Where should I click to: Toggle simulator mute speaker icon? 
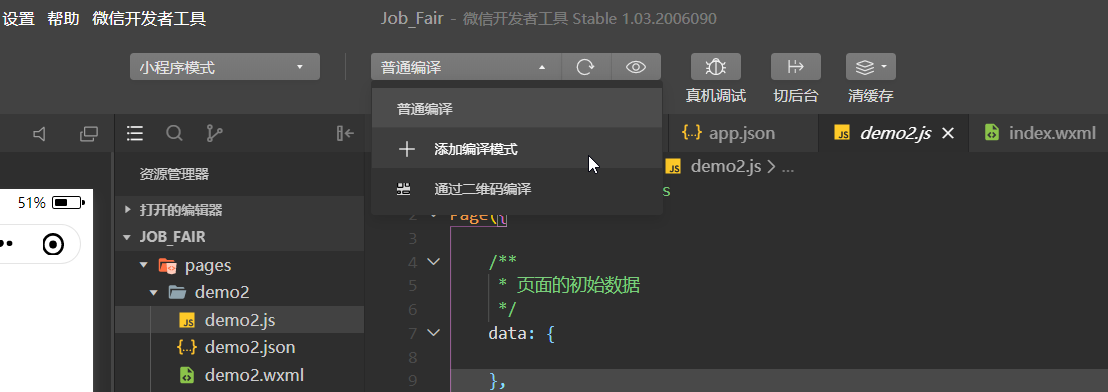tap(40, 133)
